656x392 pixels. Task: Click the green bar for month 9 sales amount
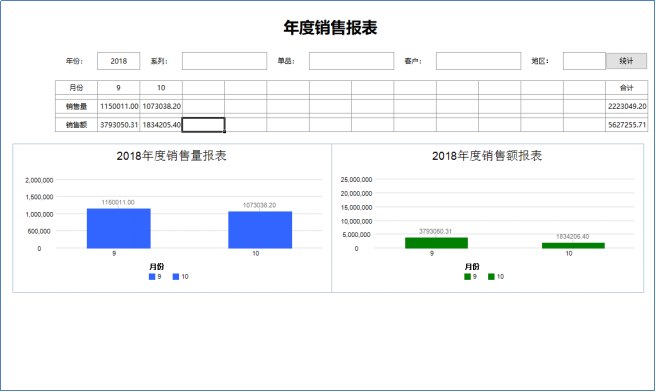[x=436, y=243]
